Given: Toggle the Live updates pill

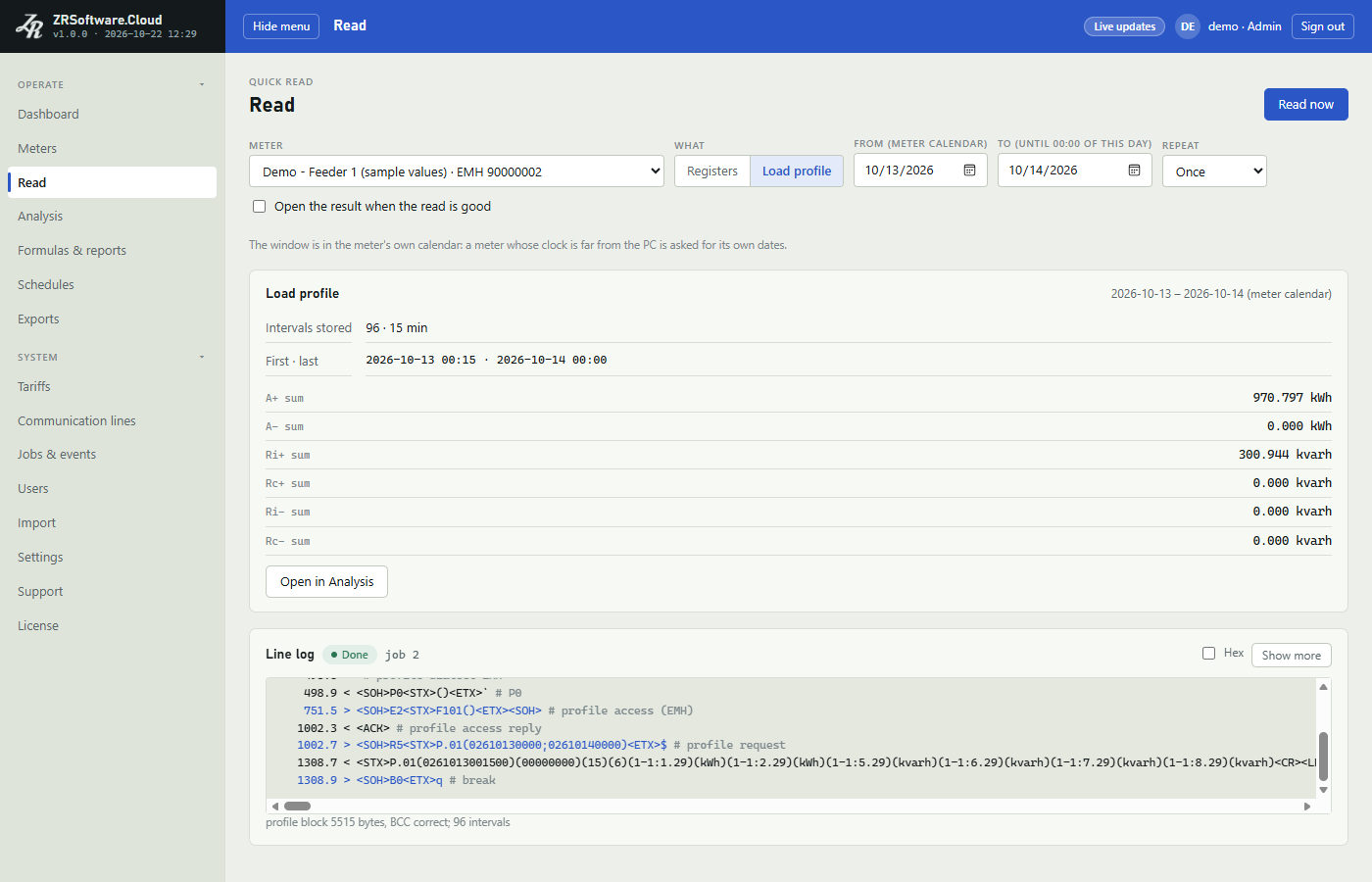Looking at the screenshot, I should pyautogui.click(x=1124, y=26).
